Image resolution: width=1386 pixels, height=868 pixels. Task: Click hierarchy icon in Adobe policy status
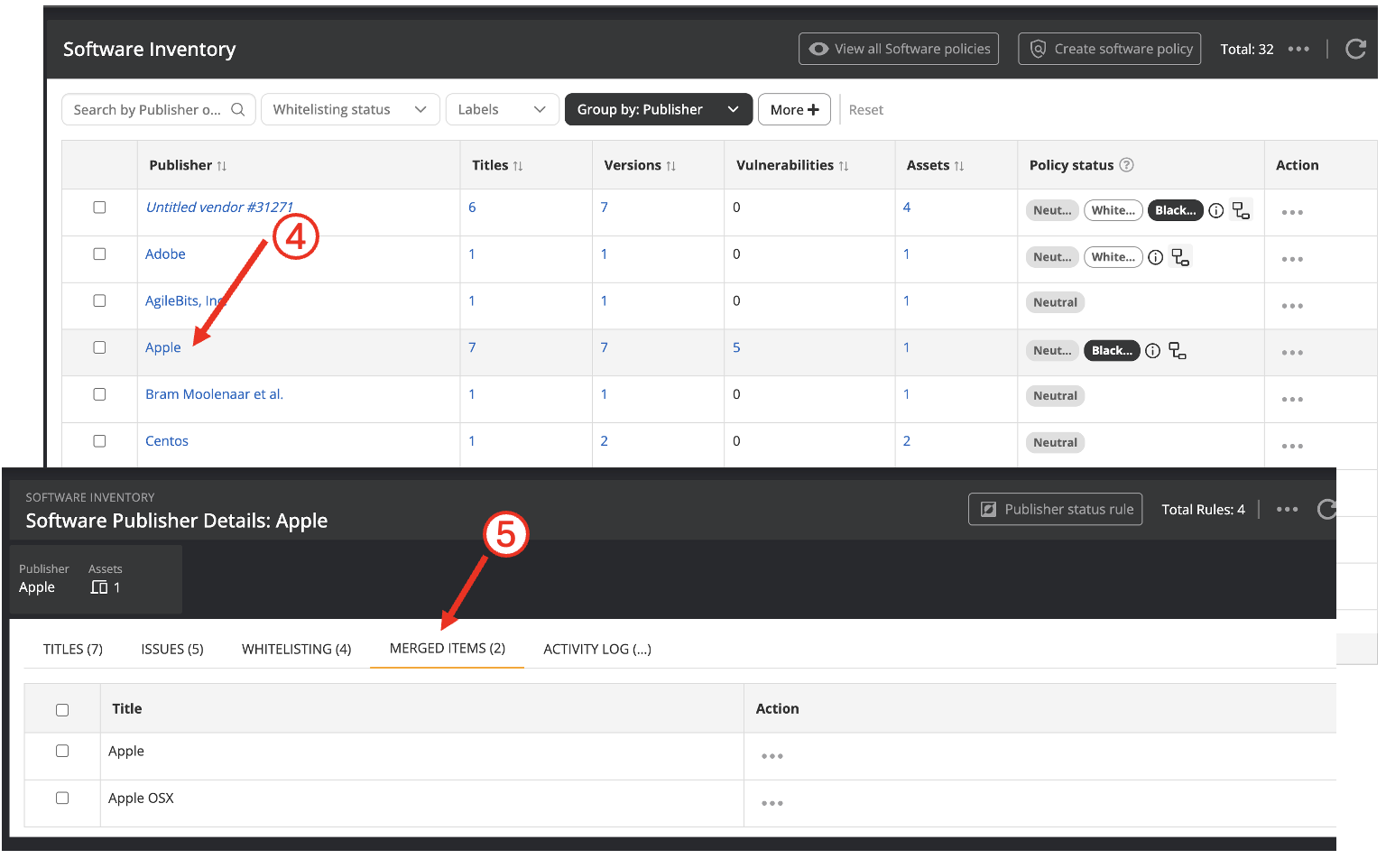[1180, 257]
